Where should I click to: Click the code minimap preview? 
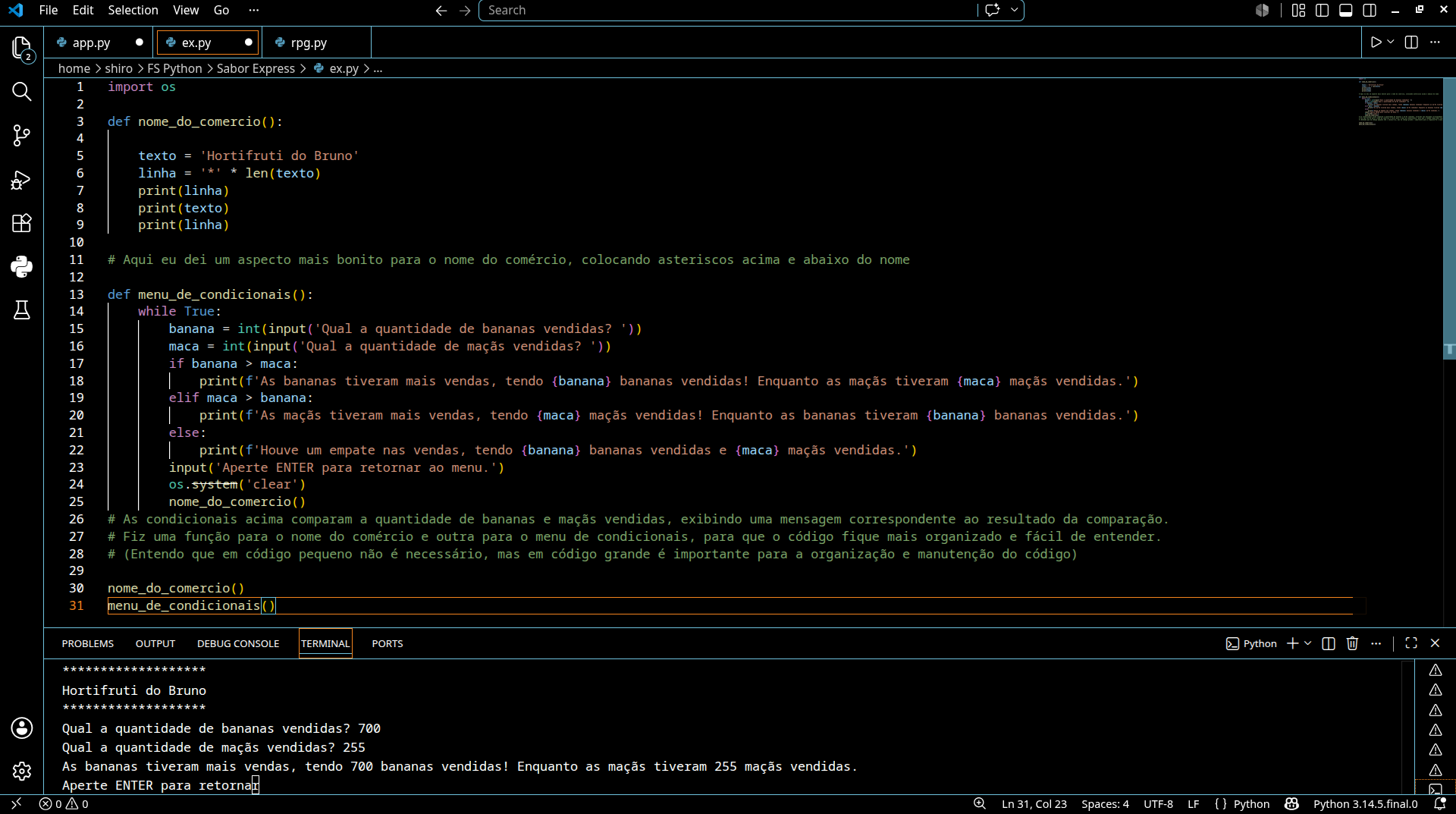pos(1400,102)
